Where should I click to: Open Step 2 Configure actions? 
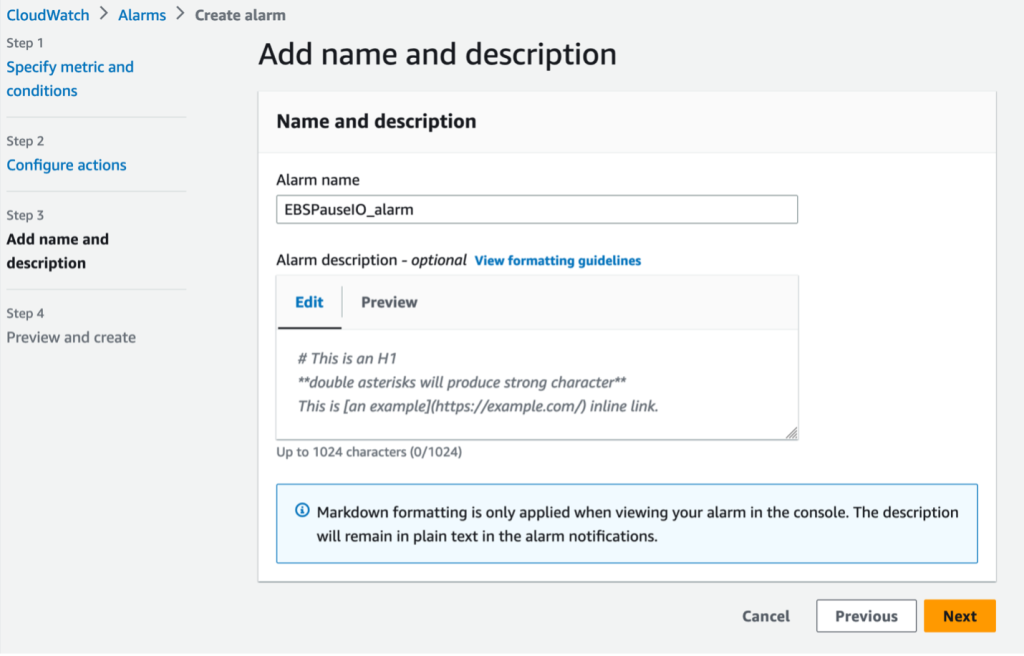[x=66, y=165]
